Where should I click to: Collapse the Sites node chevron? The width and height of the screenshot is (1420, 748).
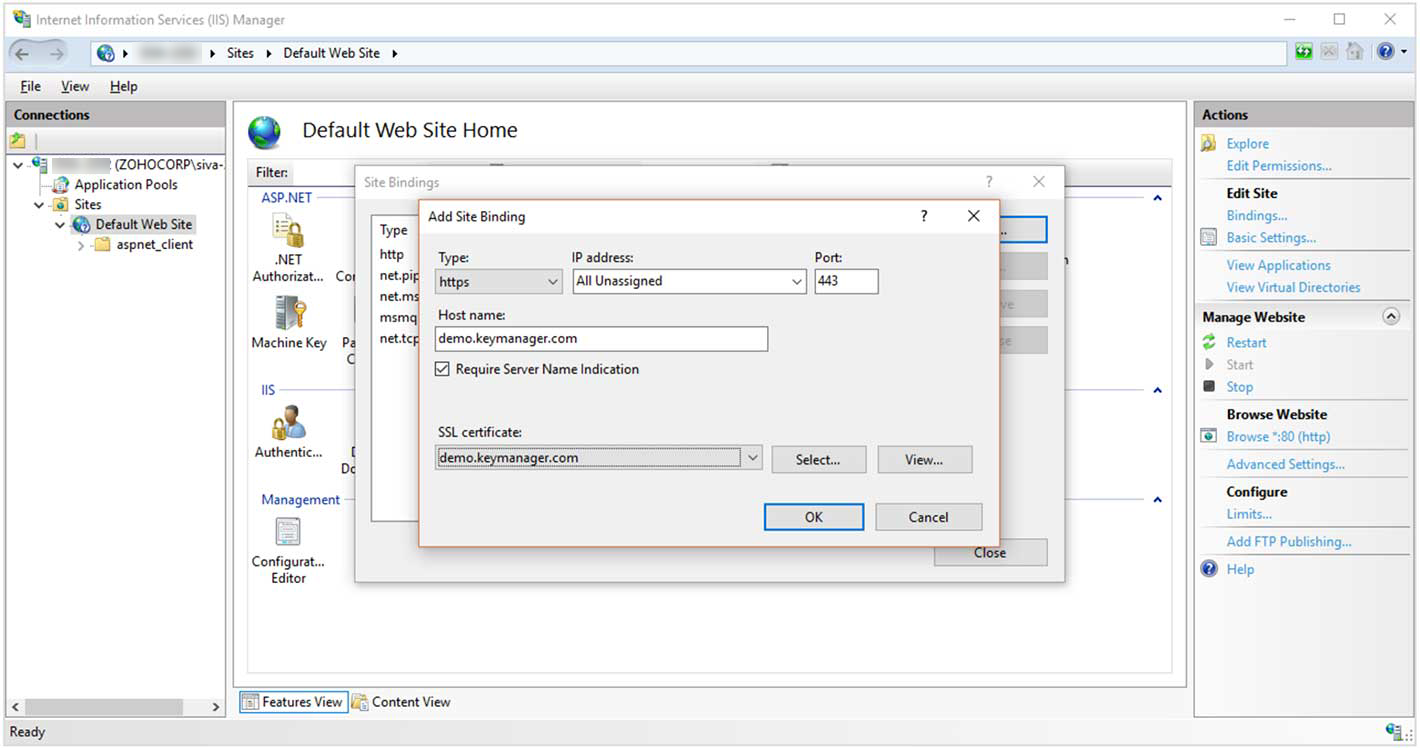[39, 205]
